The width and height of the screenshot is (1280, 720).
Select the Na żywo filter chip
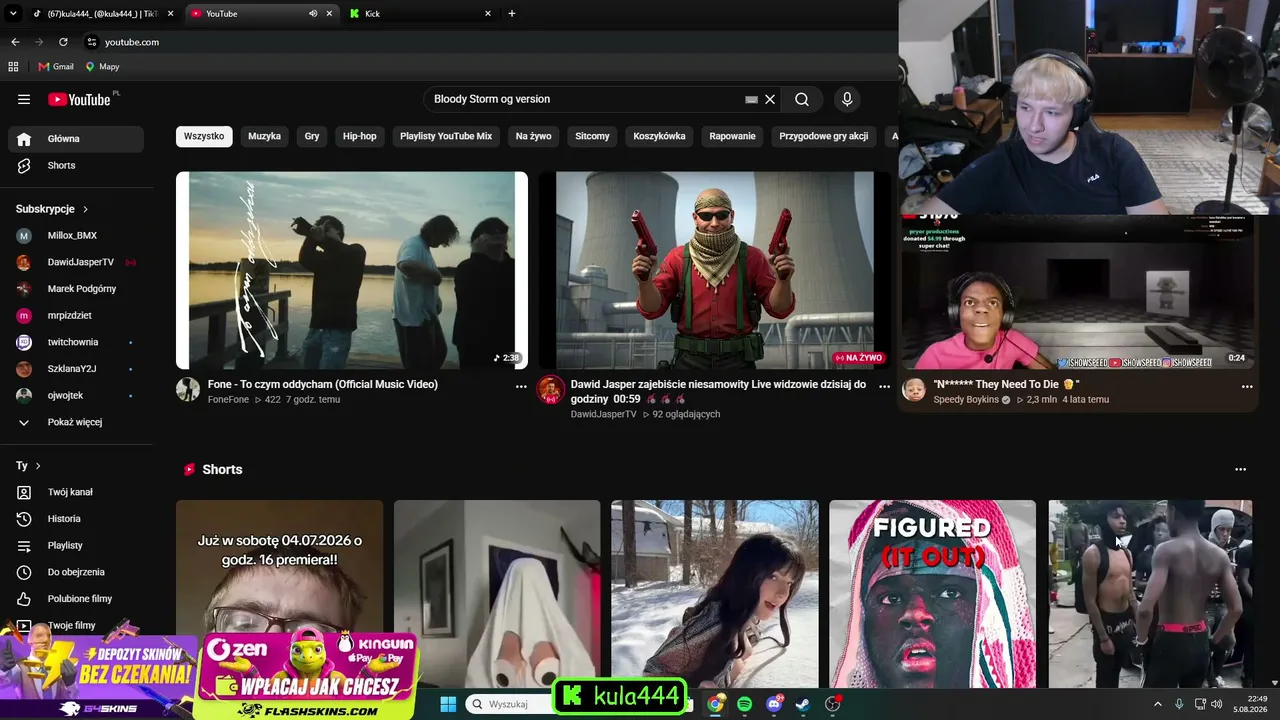pyautogui.click(x=534, y=136)
